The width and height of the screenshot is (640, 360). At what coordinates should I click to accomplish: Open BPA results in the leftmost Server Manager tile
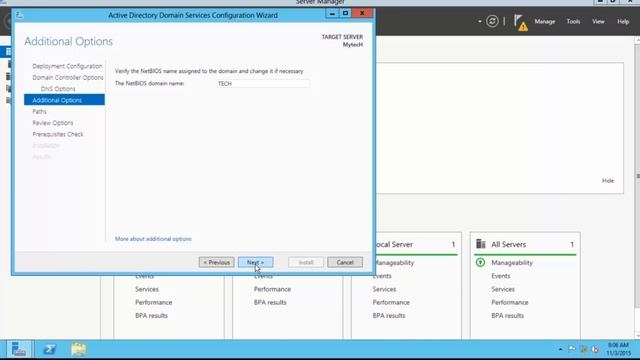tap(151, 316)
